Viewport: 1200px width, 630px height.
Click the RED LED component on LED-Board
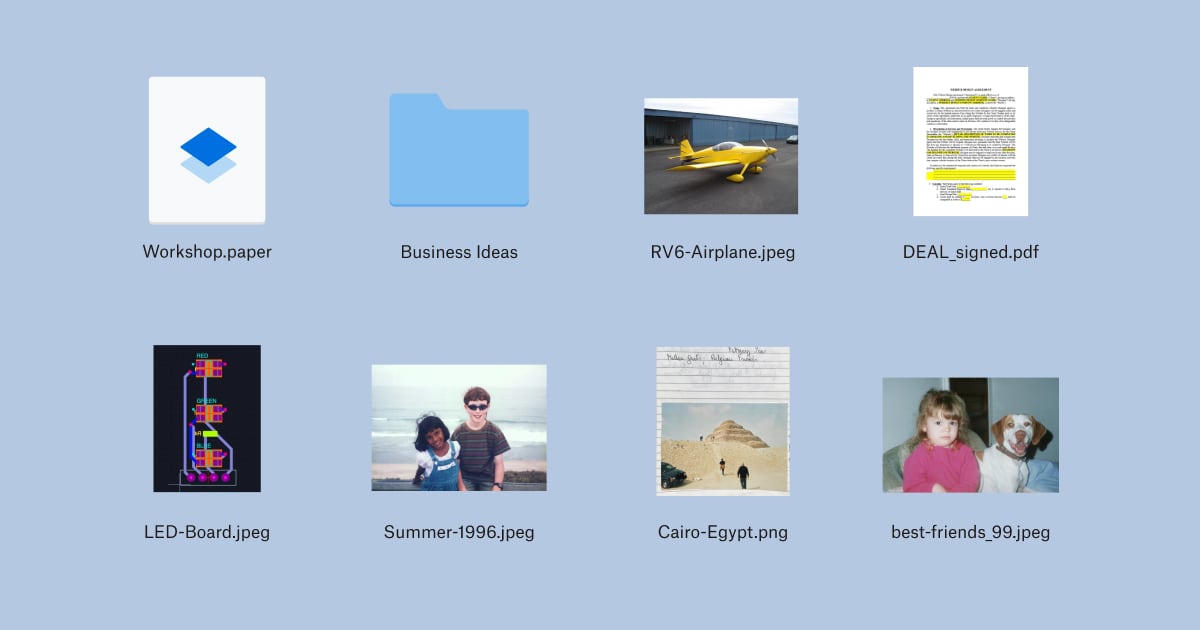point(208,367)
